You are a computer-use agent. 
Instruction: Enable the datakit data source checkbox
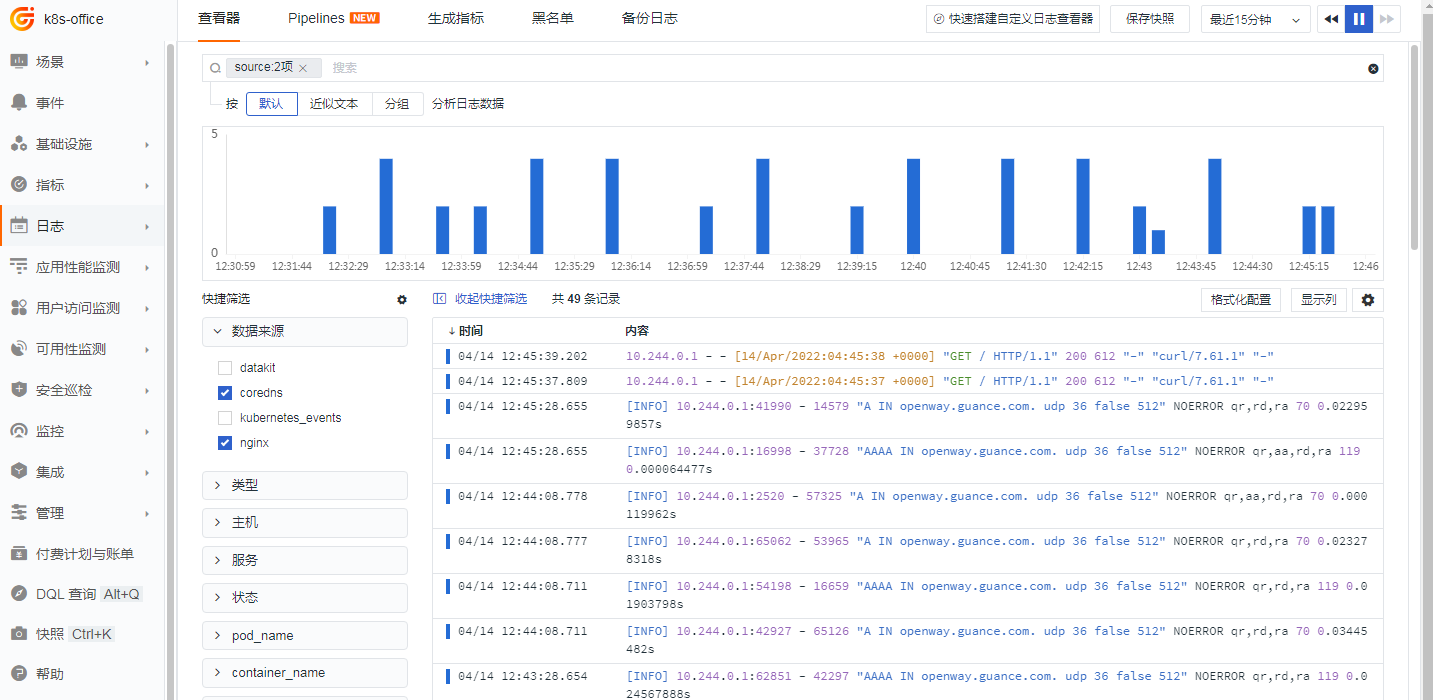pyautogui.click(x=225, y=367)
